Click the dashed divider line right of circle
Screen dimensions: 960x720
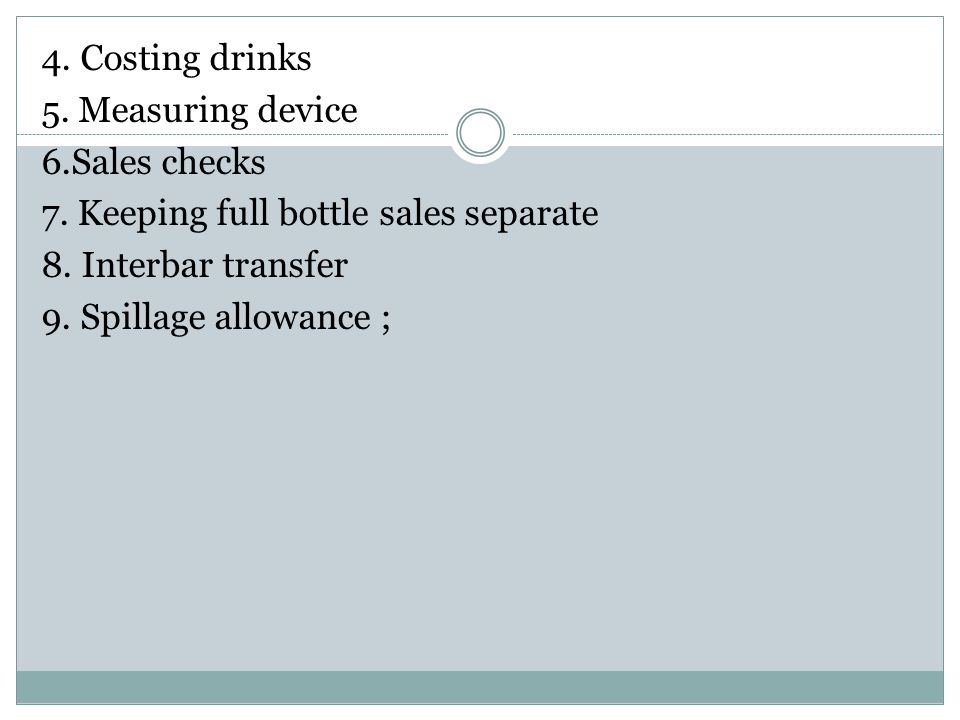coord(728,134)
